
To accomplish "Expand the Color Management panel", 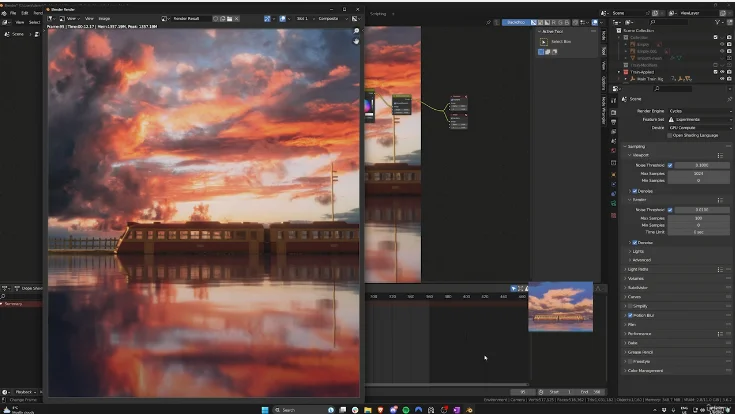I will (x=645, y=370).
